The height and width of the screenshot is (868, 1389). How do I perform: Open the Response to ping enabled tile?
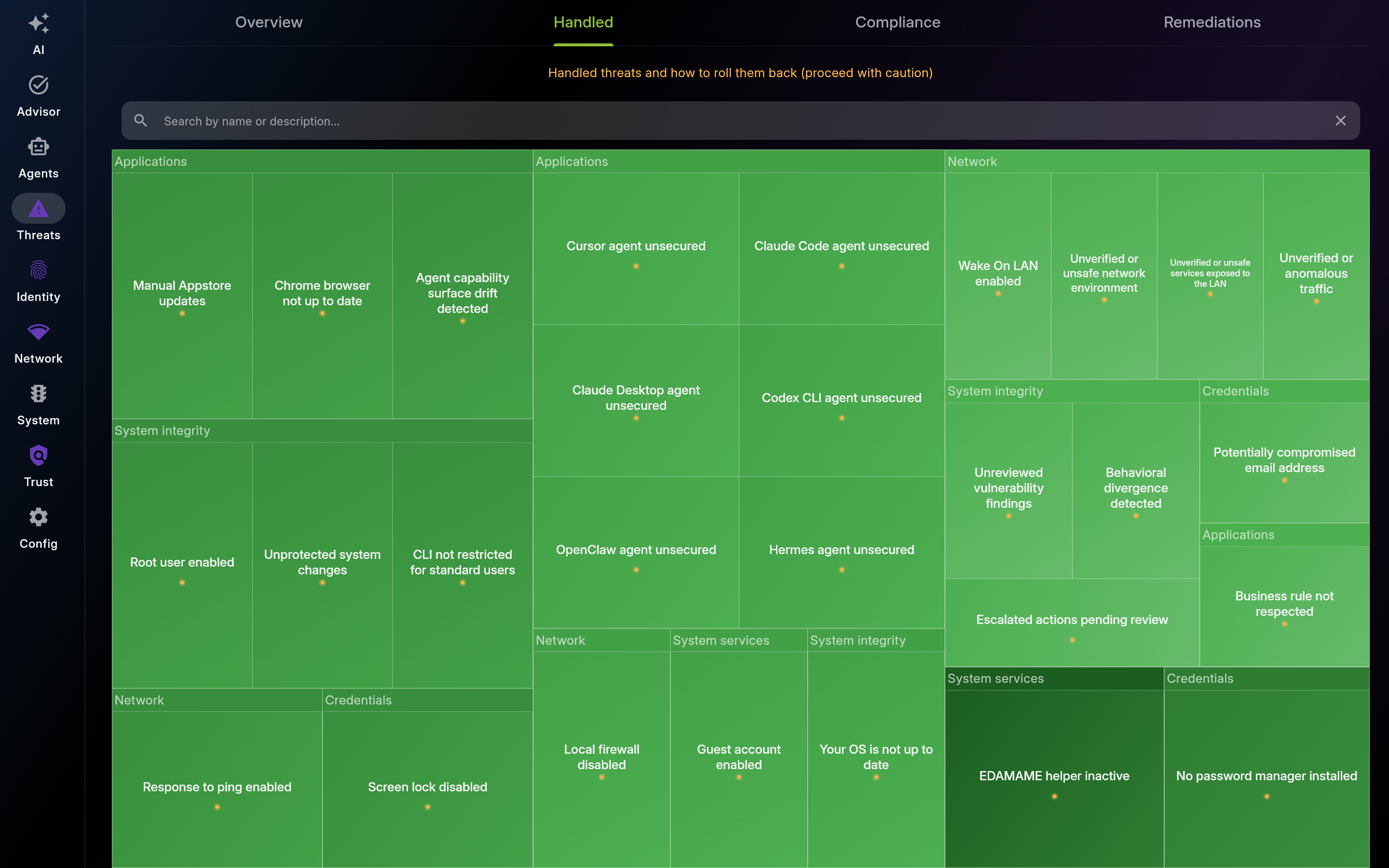(217, 789)
